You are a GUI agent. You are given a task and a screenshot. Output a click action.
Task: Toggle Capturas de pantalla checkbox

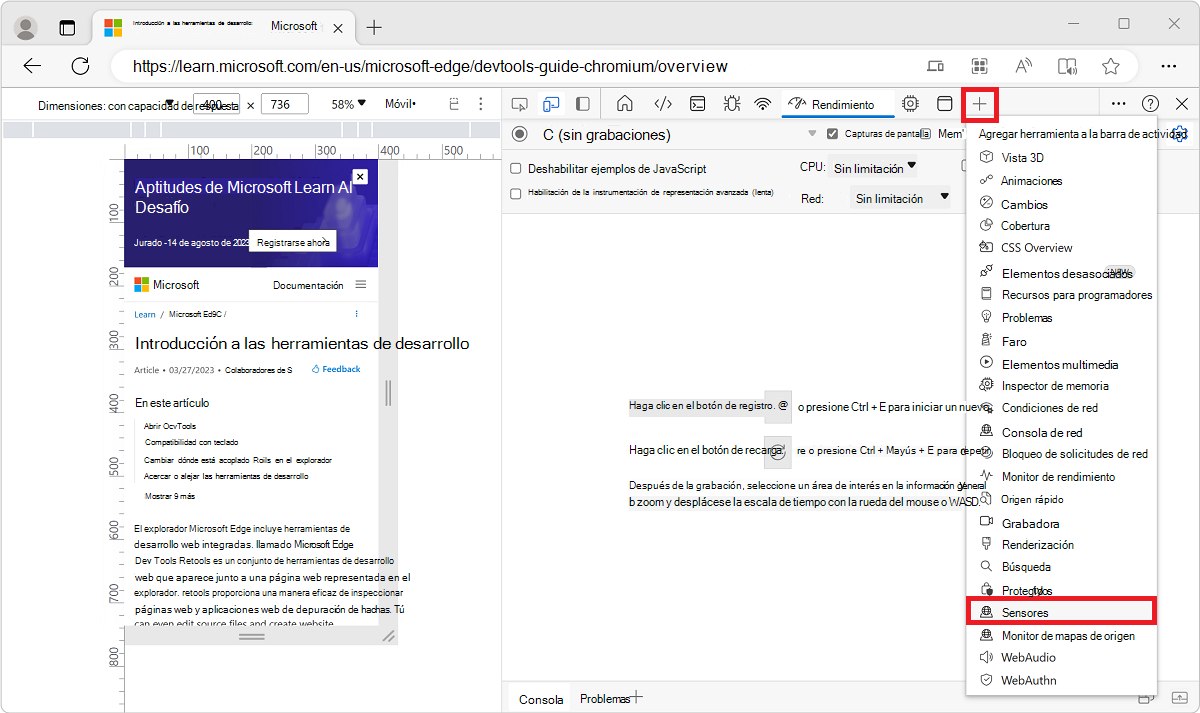(832, 134)
